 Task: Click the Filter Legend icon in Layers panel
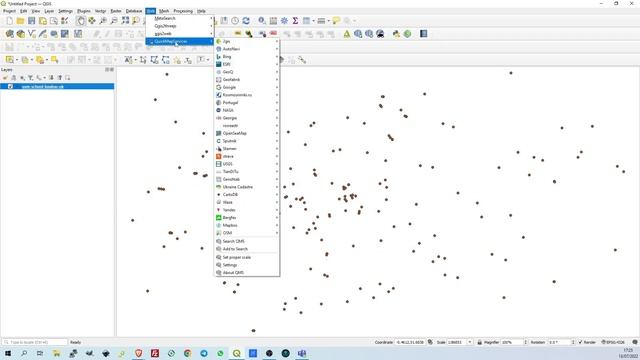click(x=30, y=78)
